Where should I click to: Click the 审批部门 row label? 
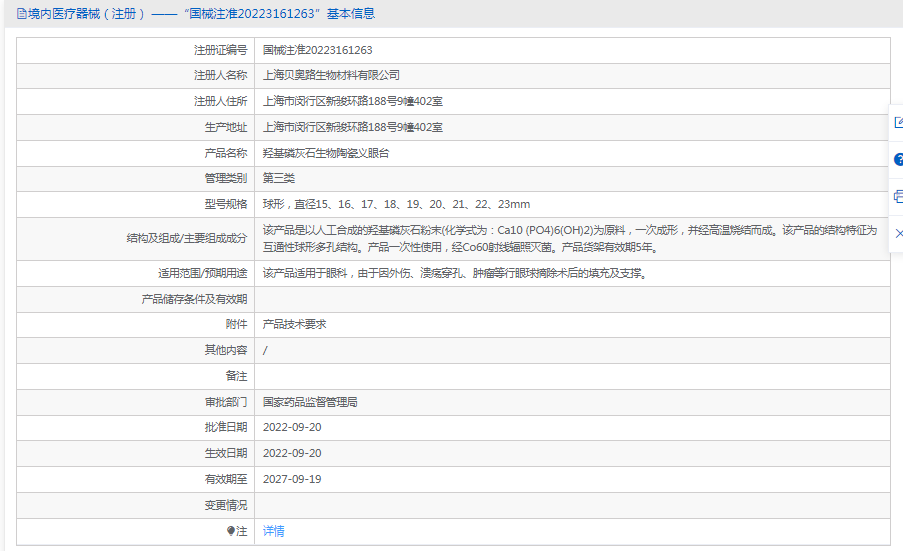[x=226, y=402]
